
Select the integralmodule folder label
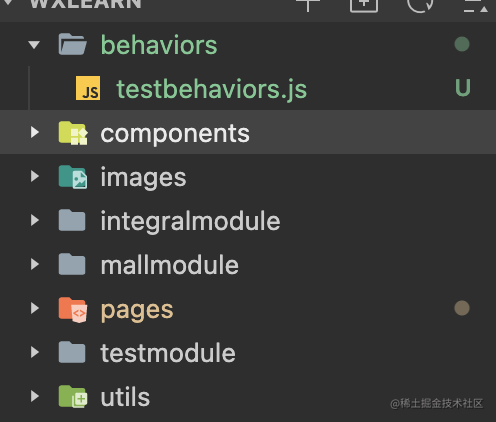[190, 221]
